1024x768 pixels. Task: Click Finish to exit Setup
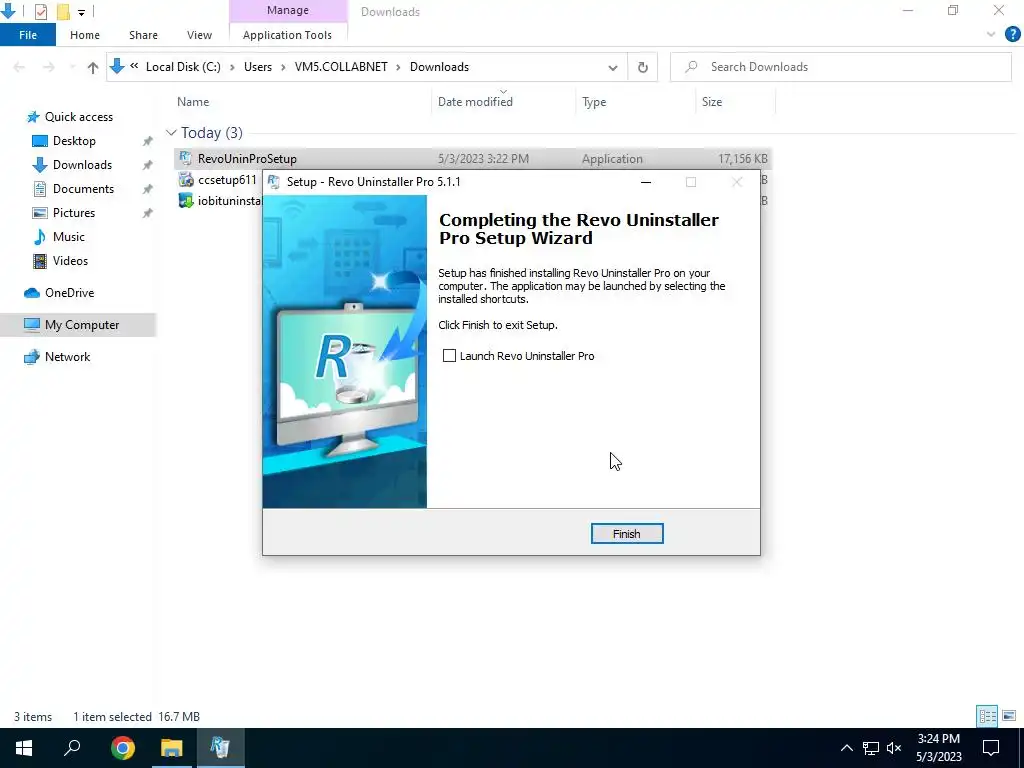coord(627,534)
